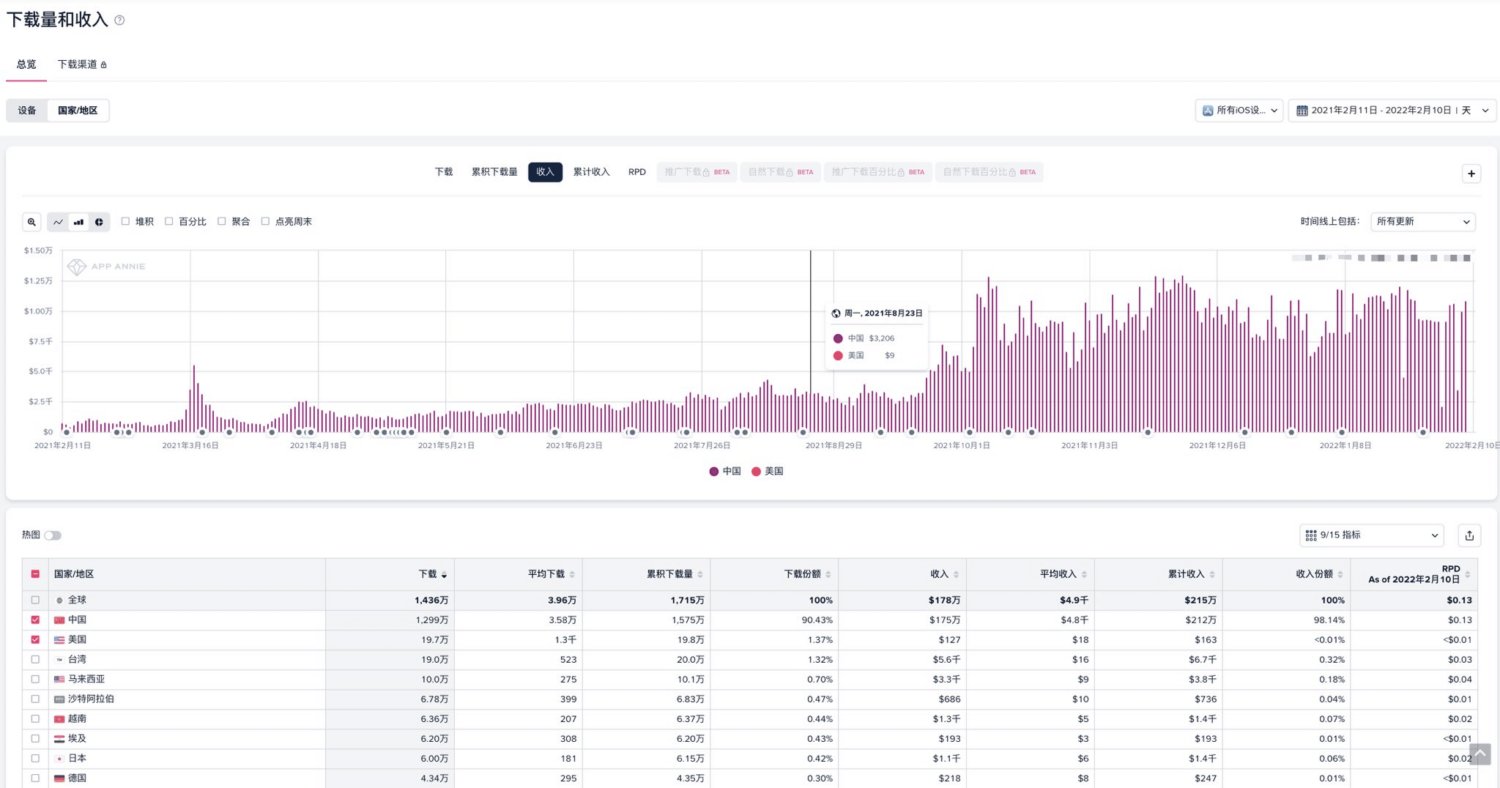Open the date range dropdown
Viewport: 1500px width, 788px height.
[x=1393, y=110]
